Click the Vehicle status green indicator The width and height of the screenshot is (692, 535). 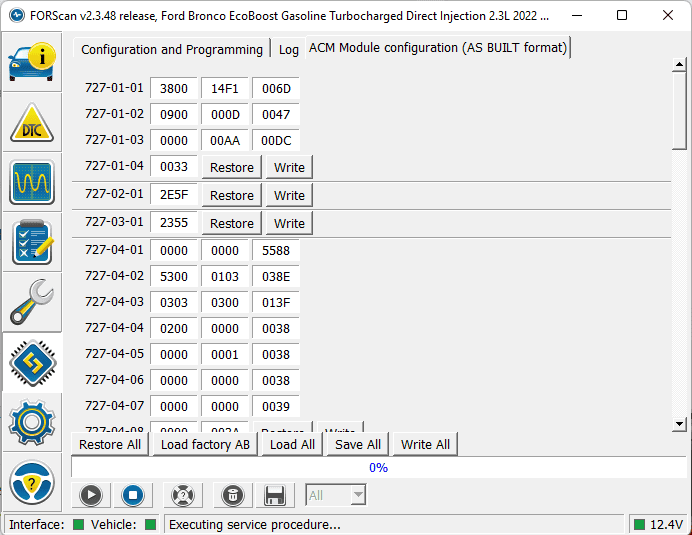pos(150,524)
